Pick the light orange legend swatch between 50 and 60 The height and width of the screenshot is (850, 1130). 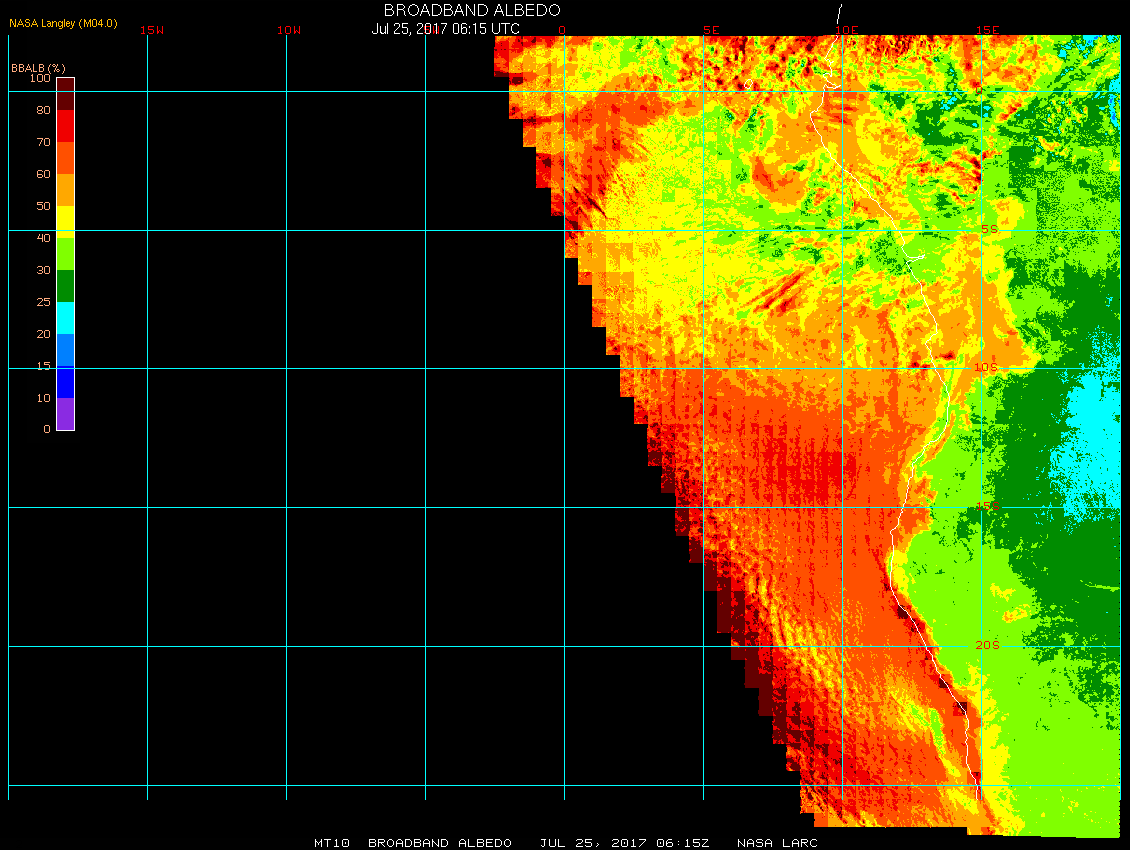[66, 190]
